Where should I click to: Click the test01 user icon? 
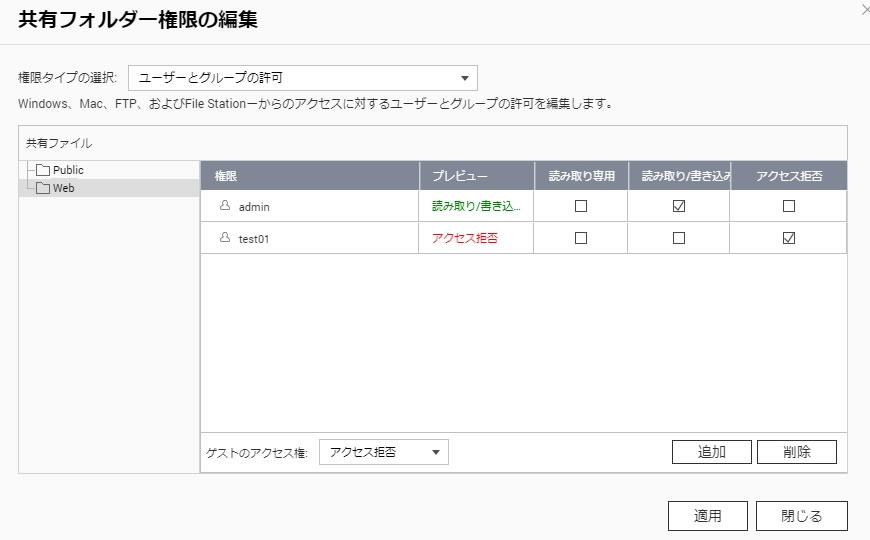(225, 238)
